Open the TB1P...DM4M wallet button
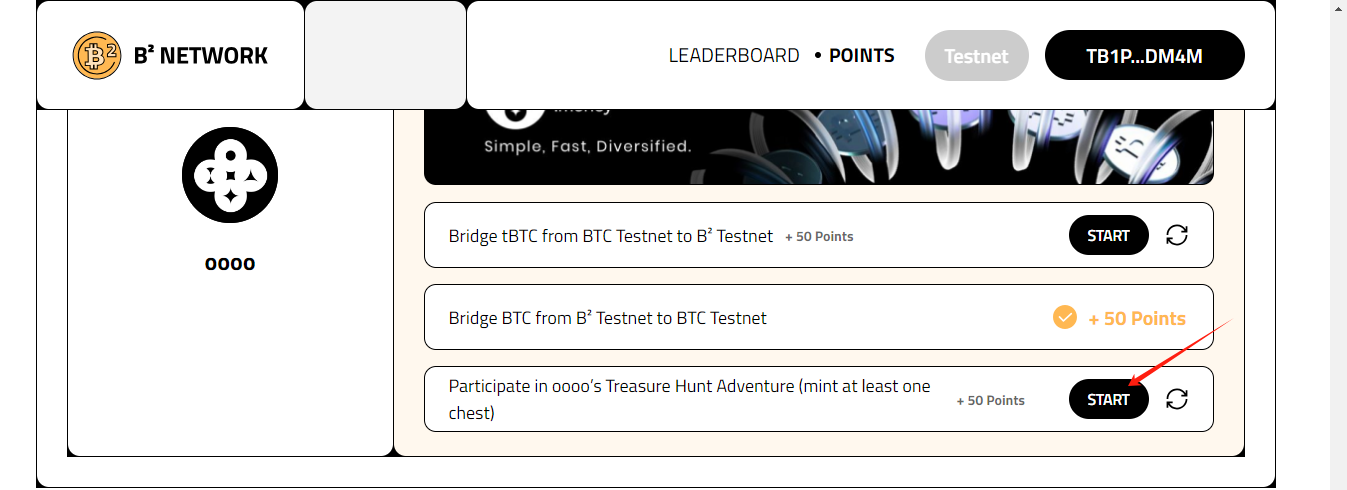The image size is (1347, 490). (1144, 56)
